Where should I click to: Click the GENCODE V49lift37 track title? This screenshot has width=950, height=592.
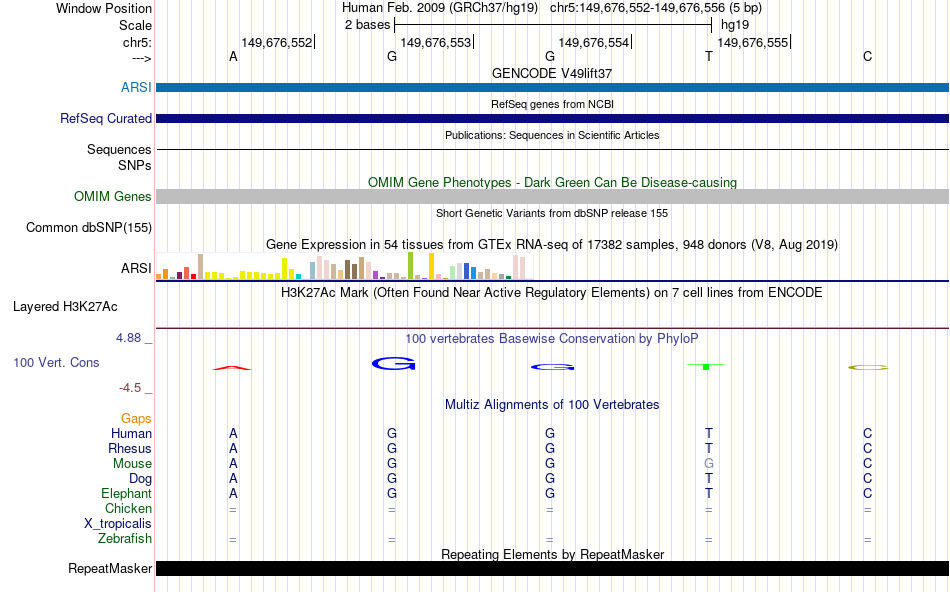(x=551, y=73)
